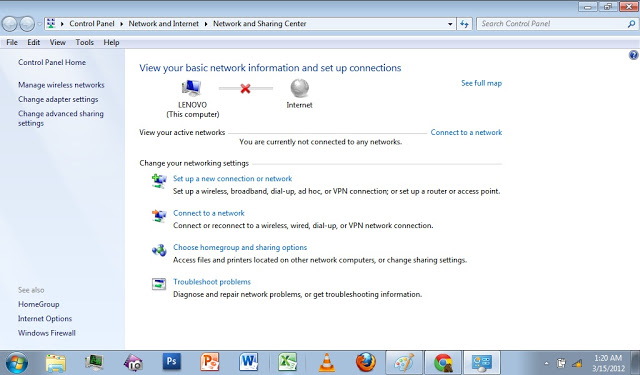Expand the address bar history dropdown
Screen dimensions: 640x375
click(450, 24)
